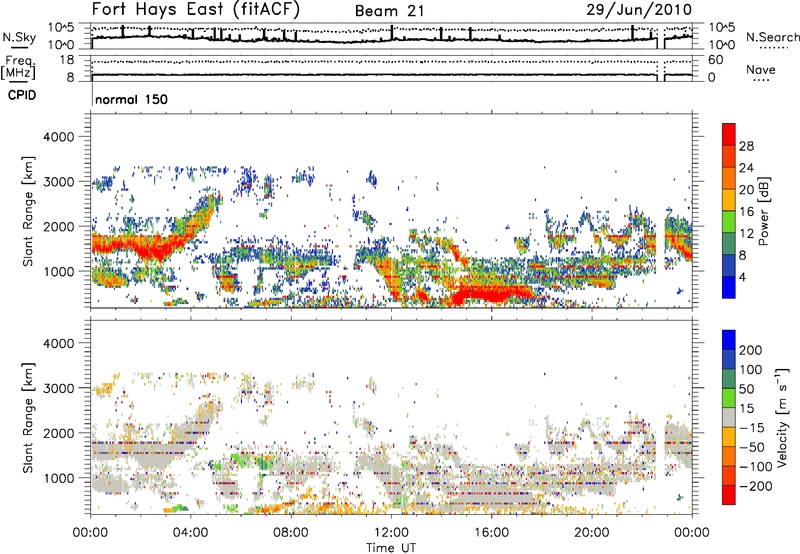This screenshot has height=554, width=800.
Task: Click the '04:00' time axis label
Action: (191, 533)
